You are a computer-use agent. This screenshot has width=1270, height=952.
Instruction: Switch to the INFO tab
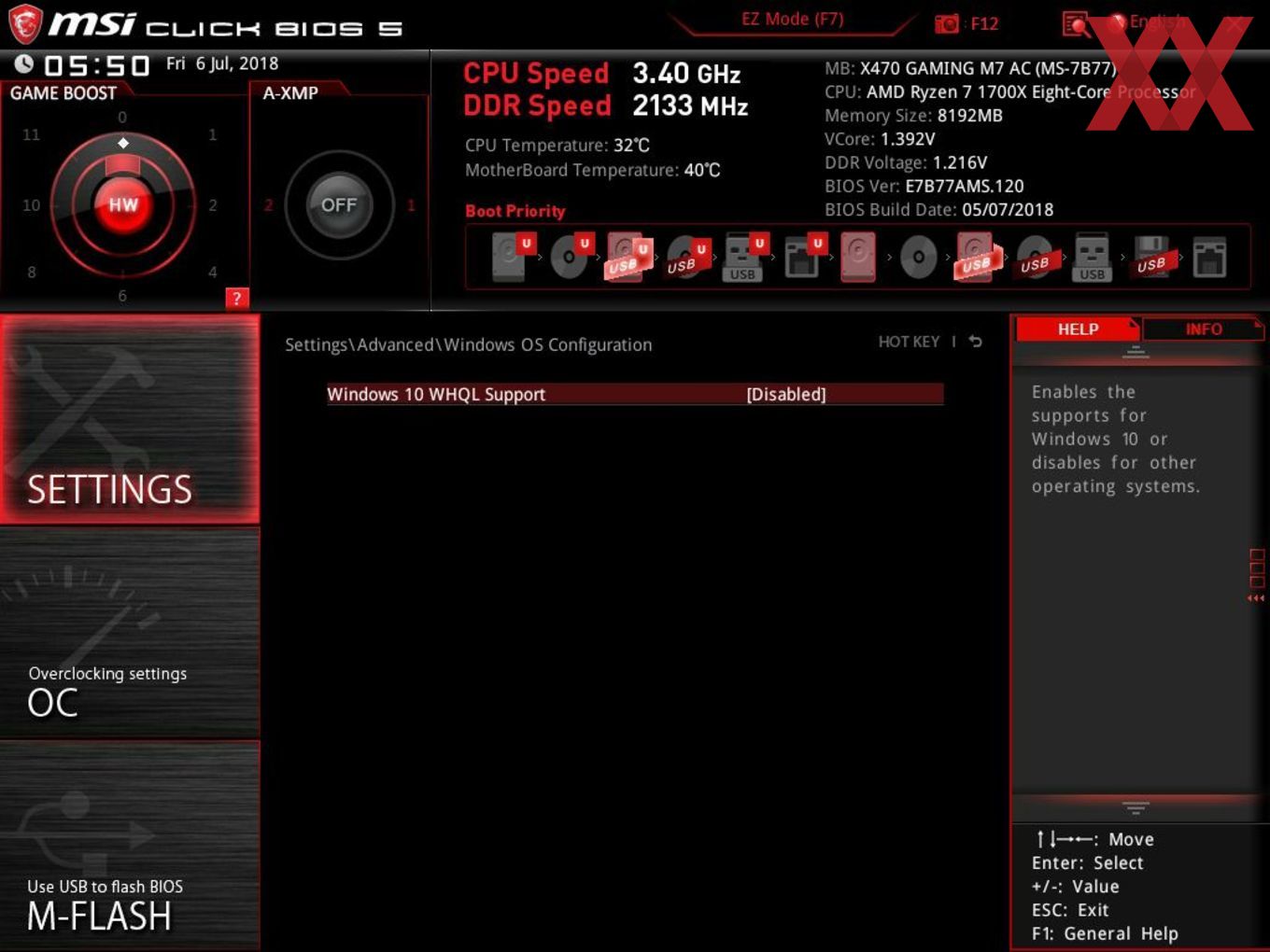tap(1203, 329)
